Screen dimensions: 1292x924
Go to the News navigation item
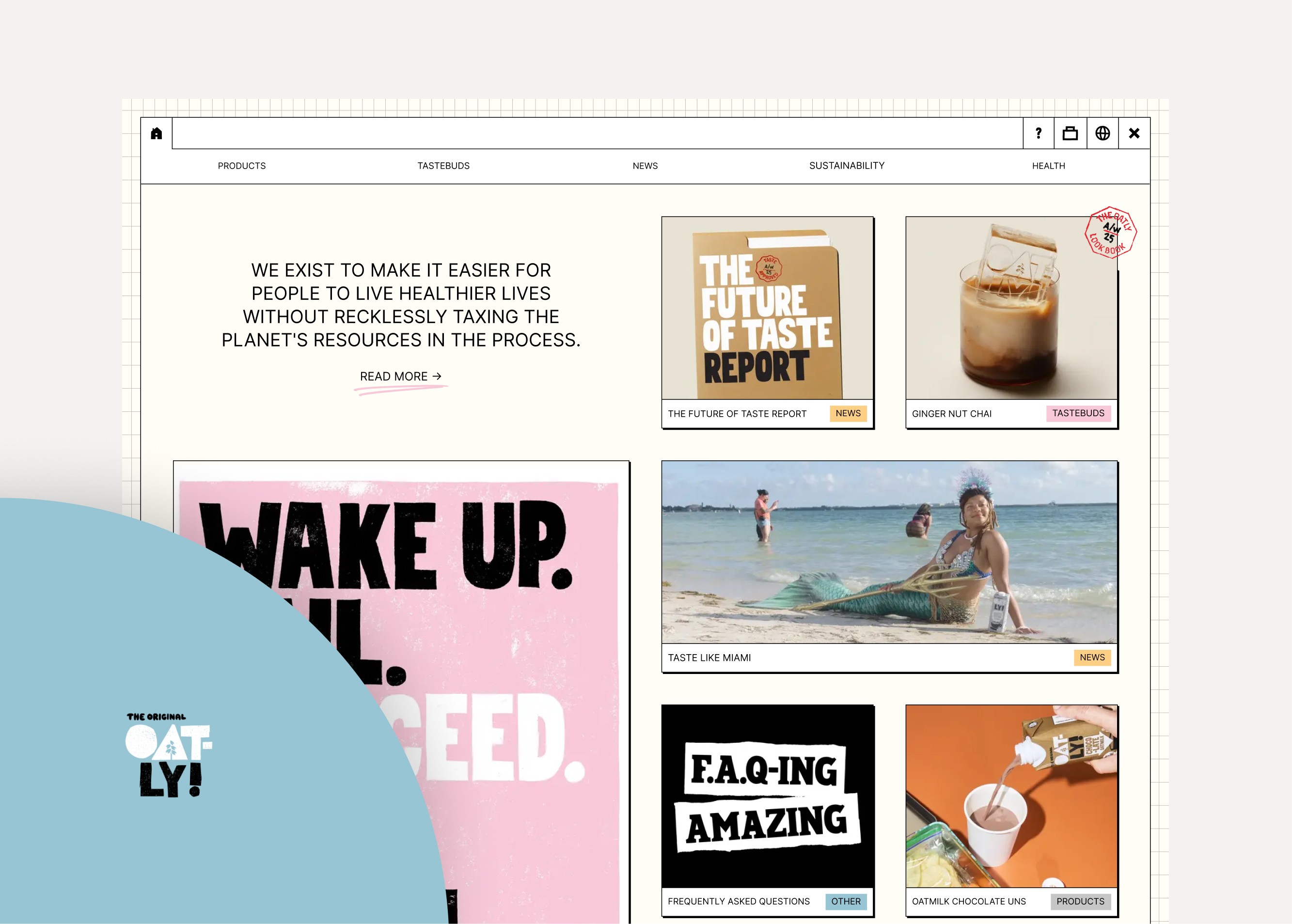coord(645,166)
